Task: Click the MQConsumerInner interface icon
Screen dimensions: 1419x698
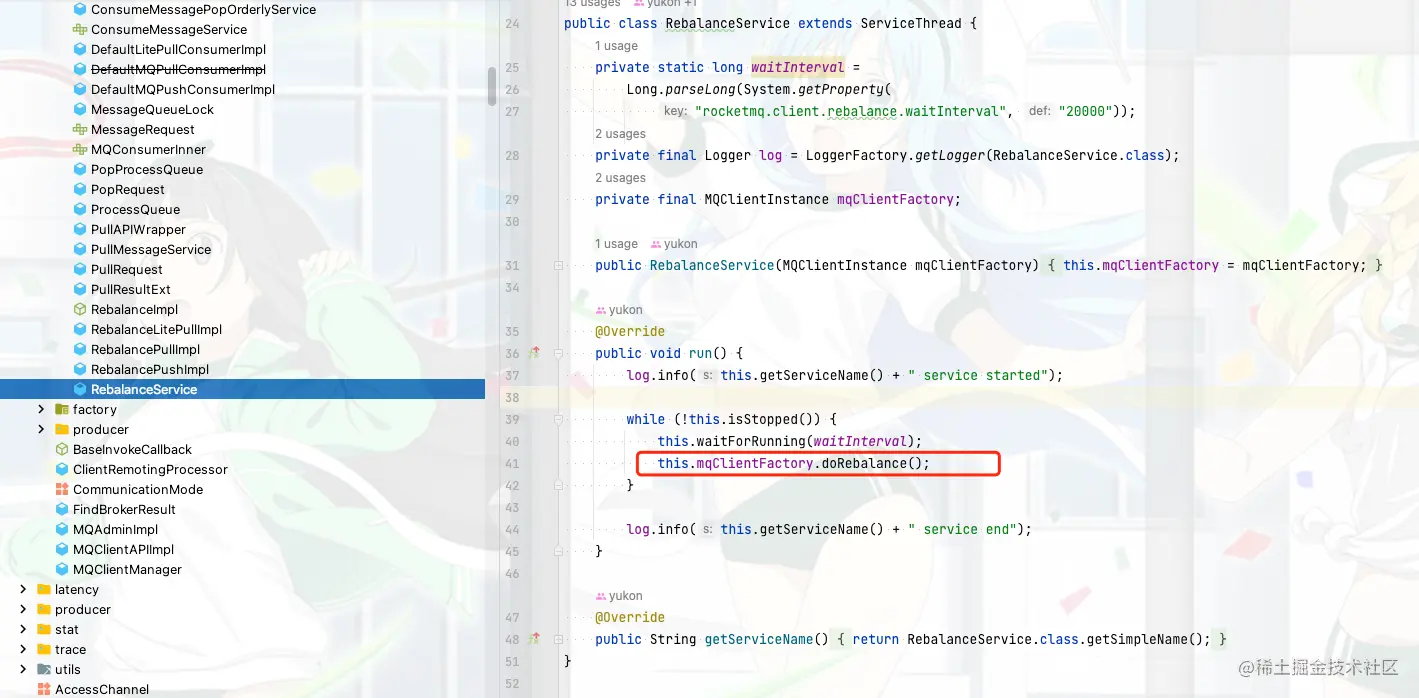Action: [x=80, y=149]
